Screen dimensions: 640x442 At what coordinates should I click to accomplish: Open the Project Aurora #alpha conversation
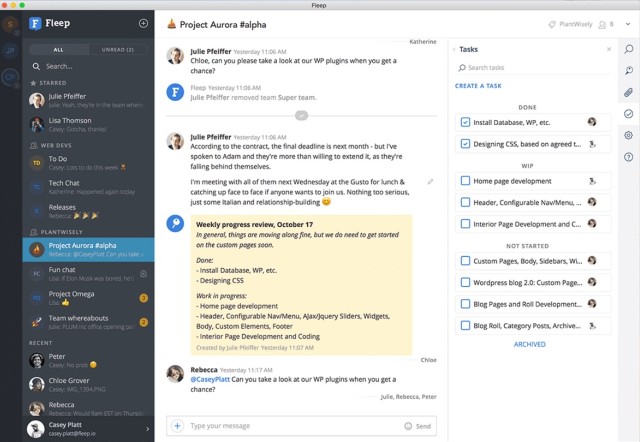tap(88, 250)
